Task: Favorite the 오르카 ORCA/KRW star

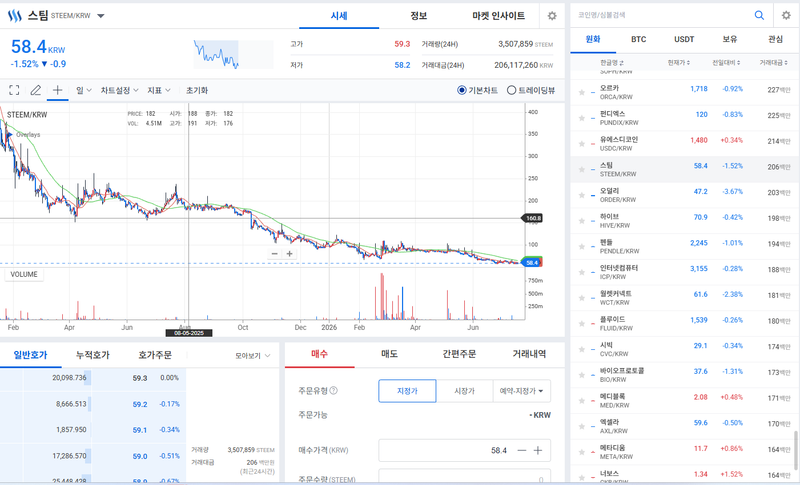Action: 581,92
